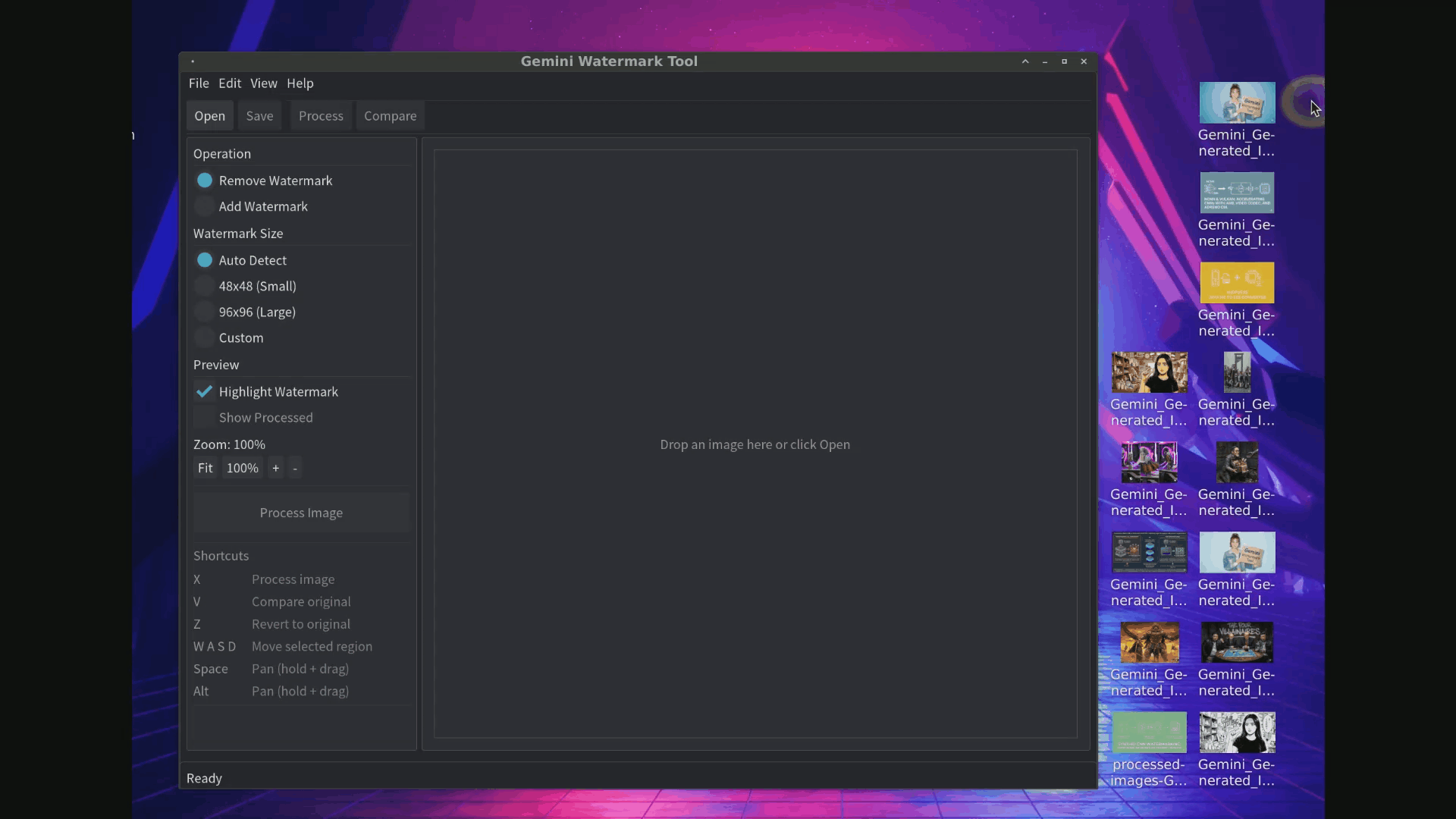Click the Compare toolbar button
The height and width of the screenshot is (819, 1456).
[390, 115]
